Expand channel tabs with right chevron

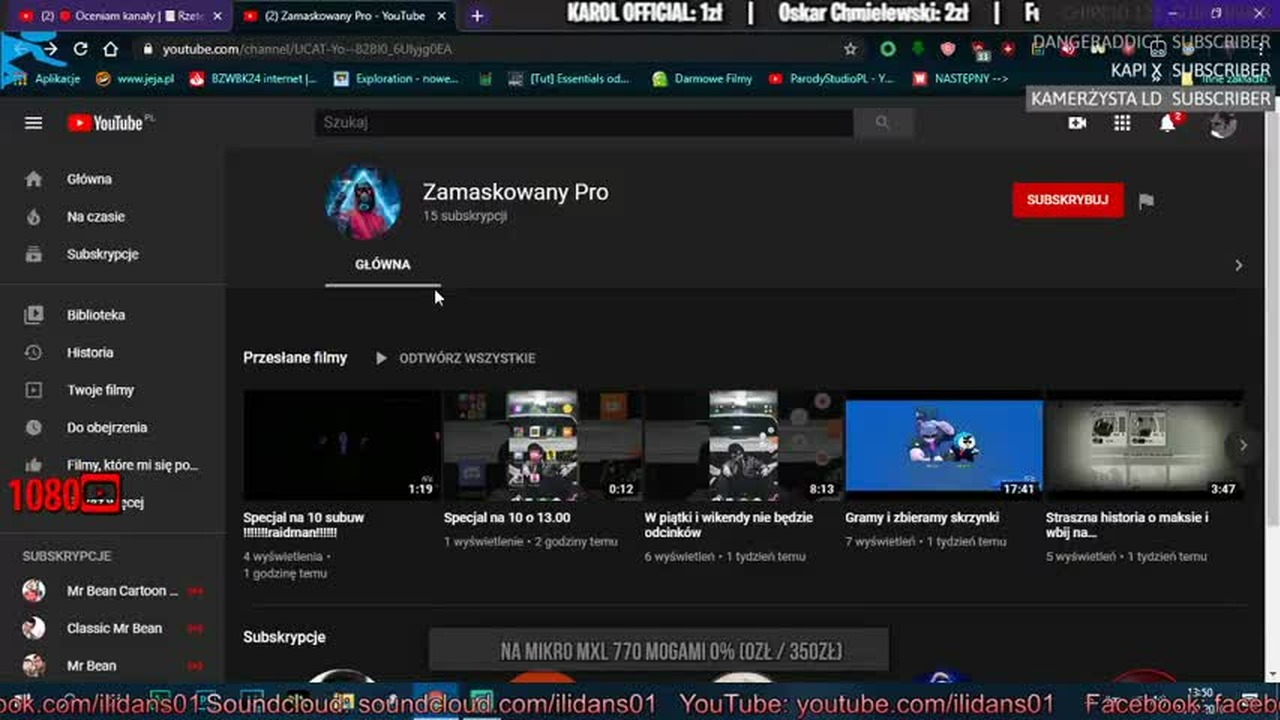pyautogui.click(x=1238, y=265)
